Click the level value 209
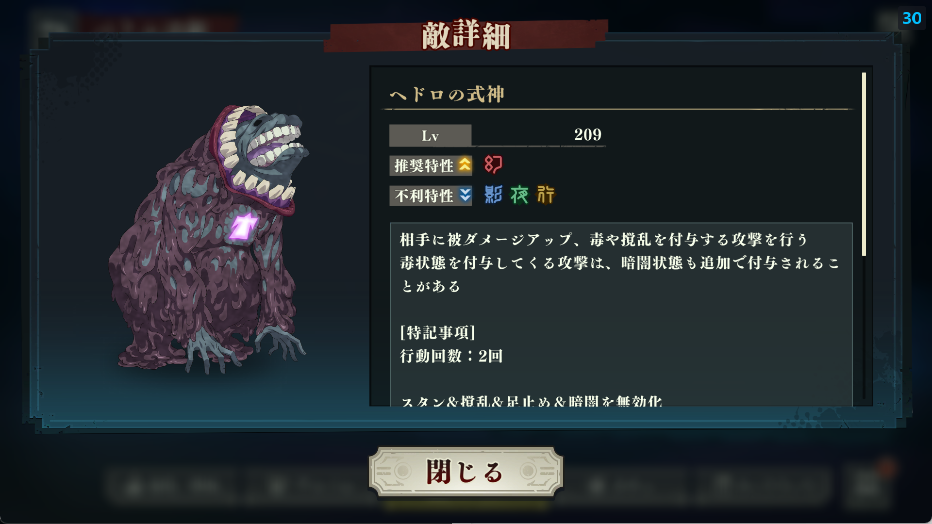Screen dimensions: 932x524 tap(588, 135)
